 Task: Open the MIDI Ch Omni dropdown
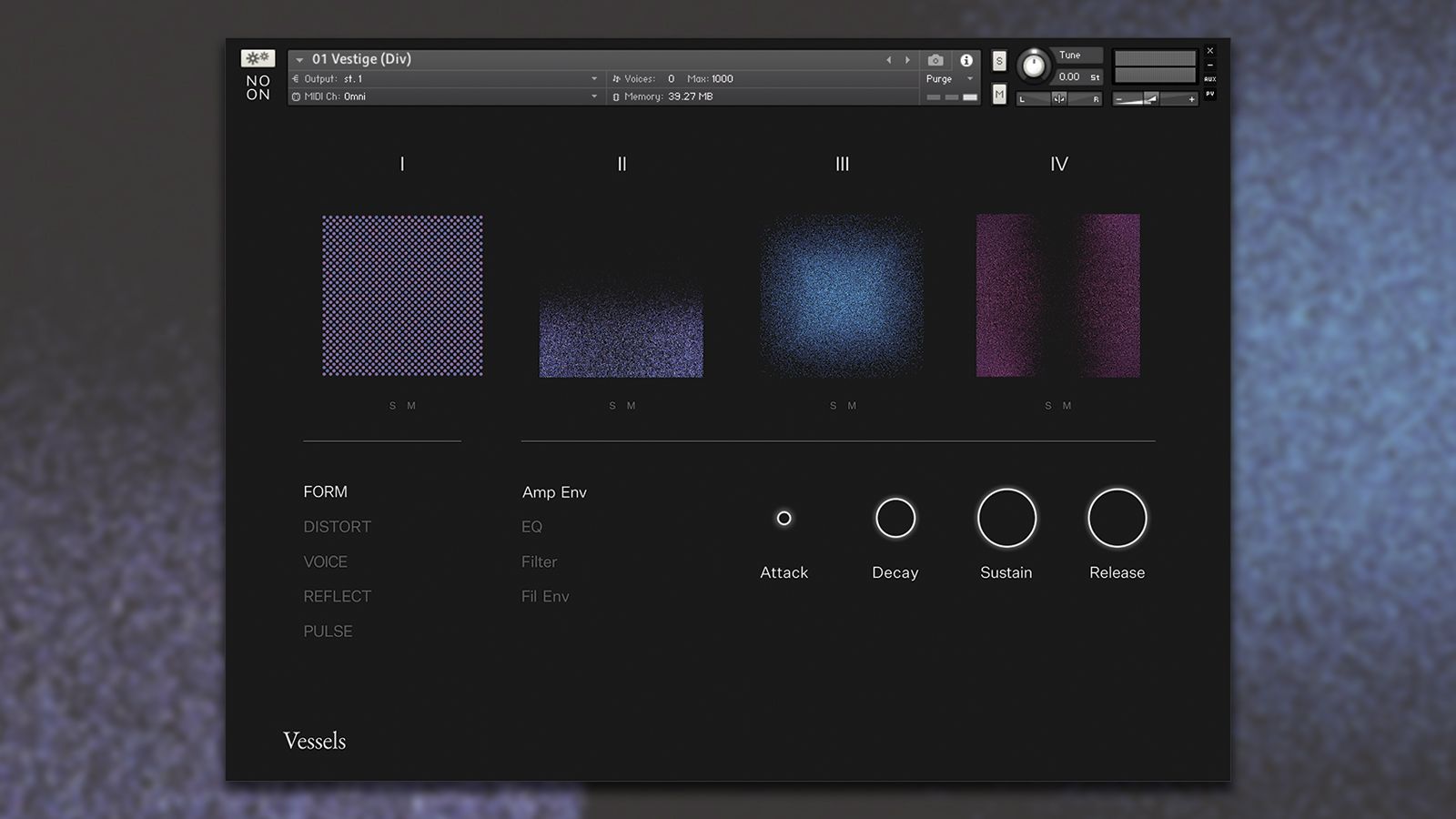(x=594, y=96)
